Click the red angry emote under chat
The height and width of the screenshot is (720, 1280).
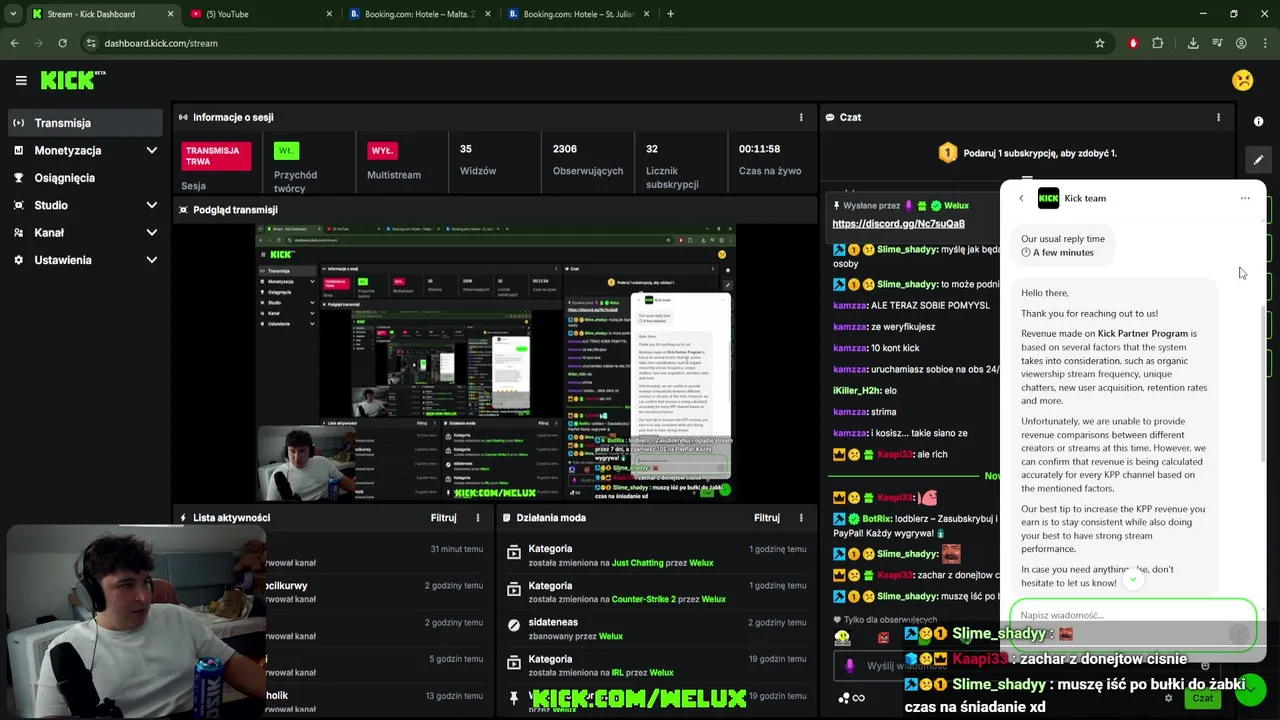pos(883,637)
